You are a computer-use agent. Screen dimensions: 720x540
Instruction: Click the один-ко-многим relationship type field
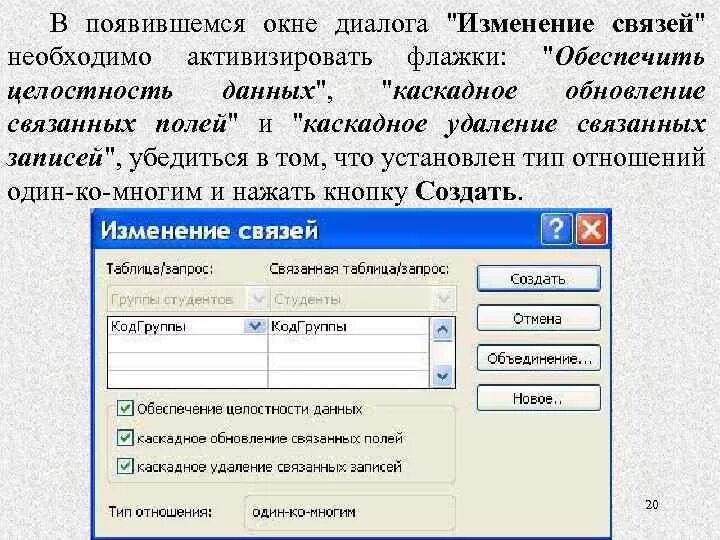[350, 512]
